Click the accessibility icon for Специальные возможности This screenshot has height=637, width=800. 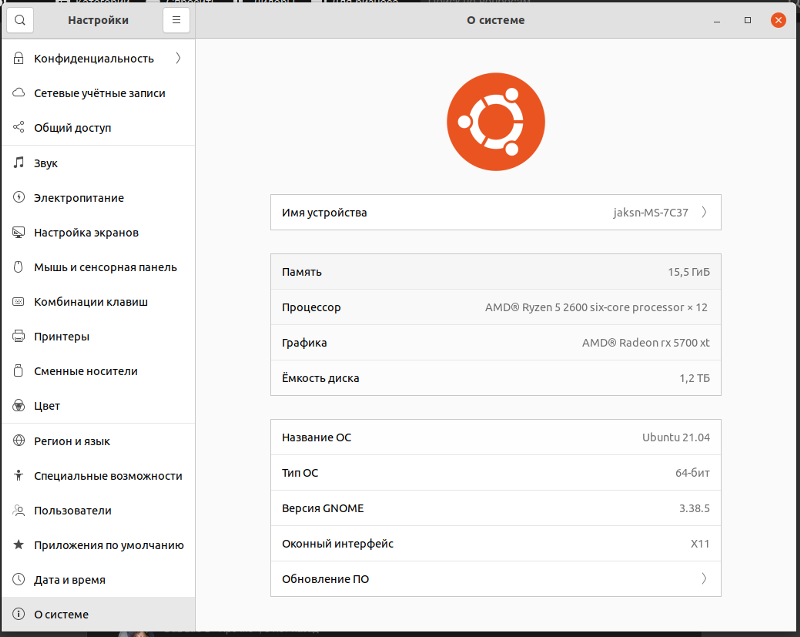(x=18, y=475)
